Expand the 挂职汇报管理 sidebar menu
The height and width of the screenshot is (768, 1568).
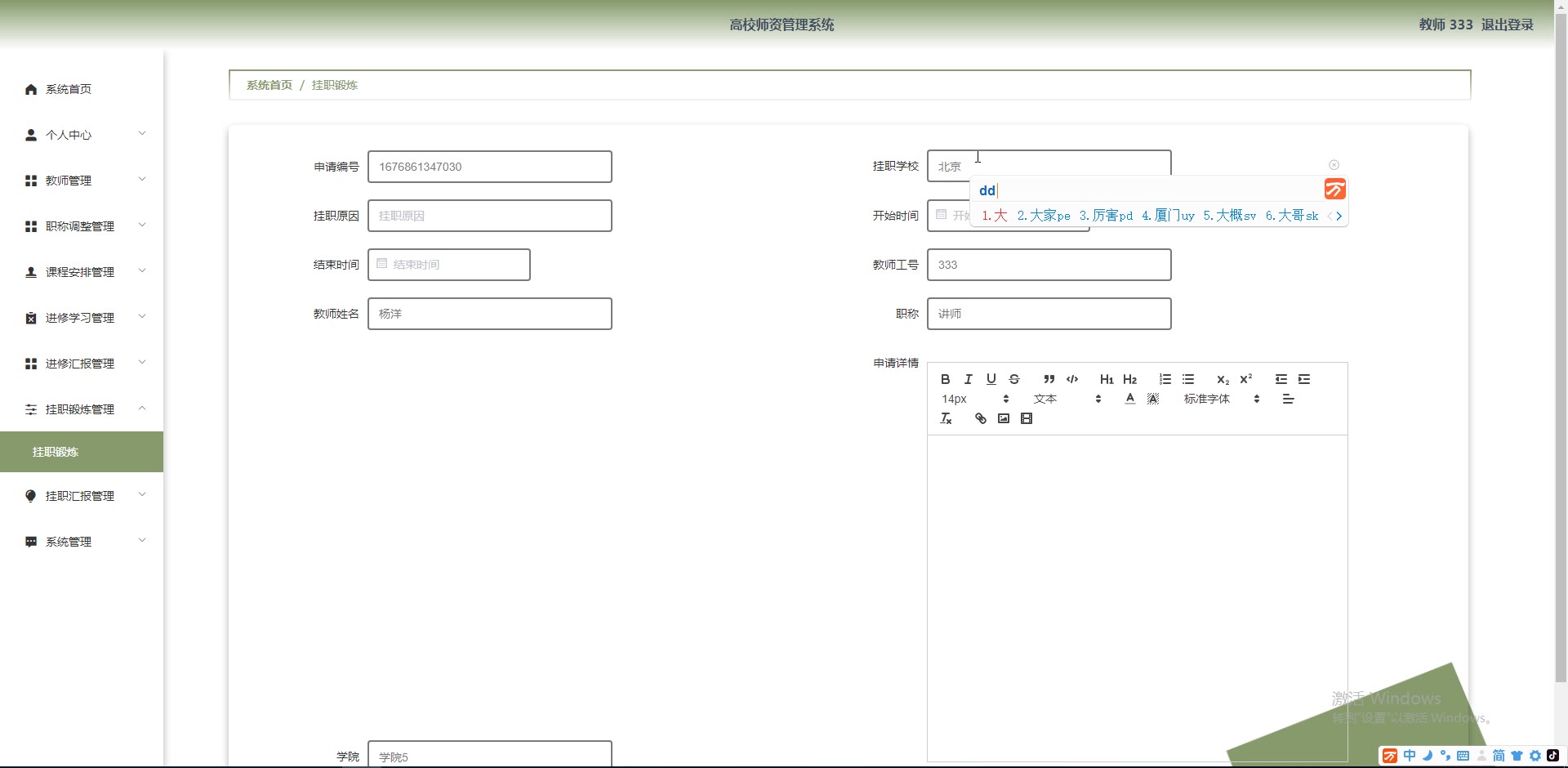[x=82, y=496]
